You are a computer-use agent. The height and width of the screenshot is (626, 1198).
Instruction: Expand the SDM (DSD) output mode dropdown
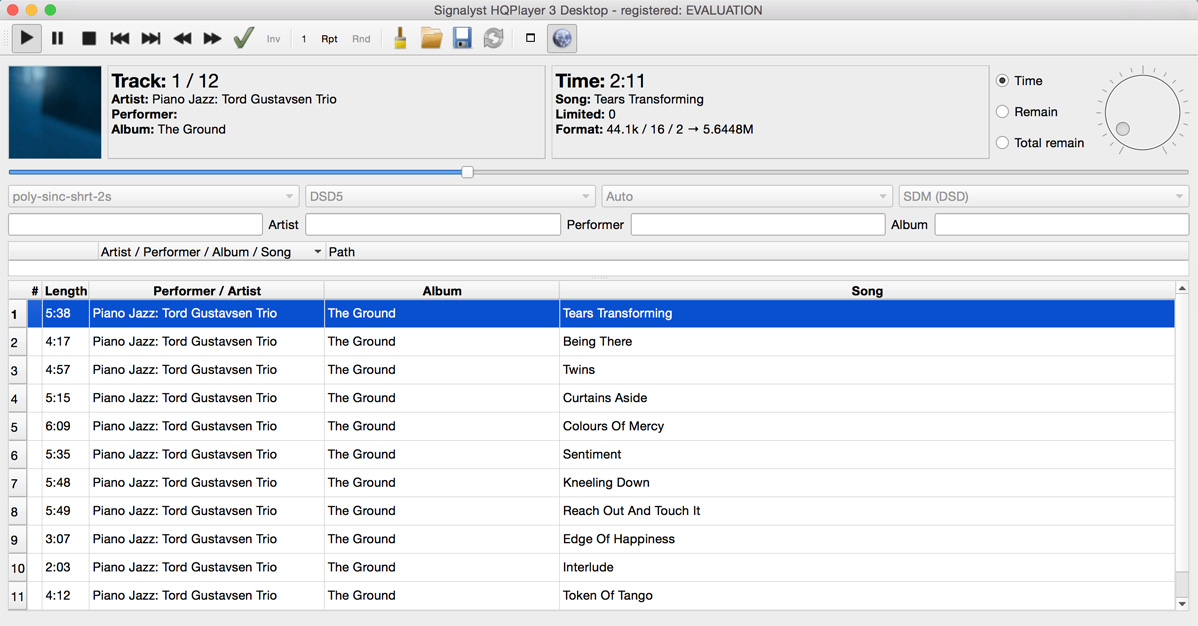pos(1043,197)
